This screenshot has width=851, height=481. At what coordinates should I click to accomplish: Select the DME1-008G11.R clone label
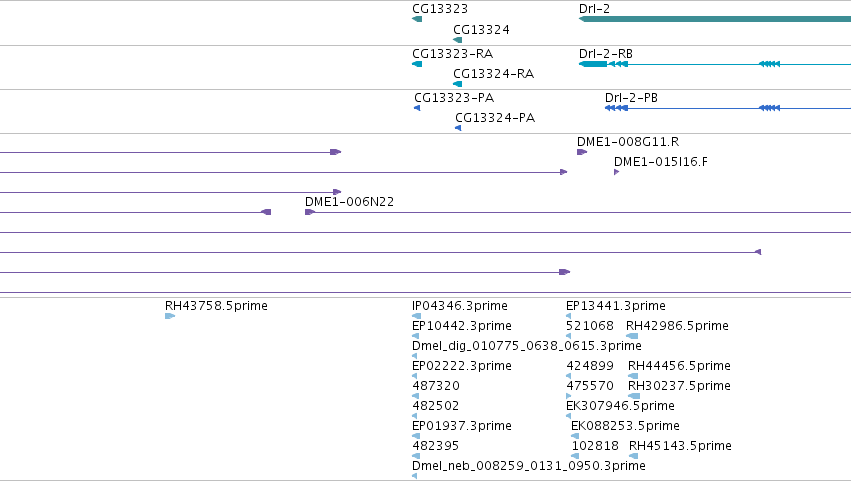[628, 142]
